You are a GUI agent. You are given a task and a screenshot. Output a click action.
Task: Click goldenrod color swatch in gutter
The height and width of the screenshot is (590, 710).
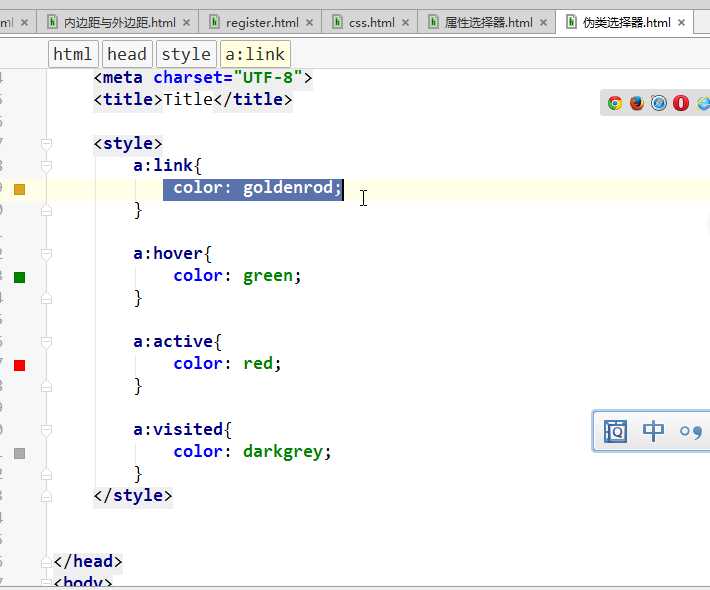point(19,189)
